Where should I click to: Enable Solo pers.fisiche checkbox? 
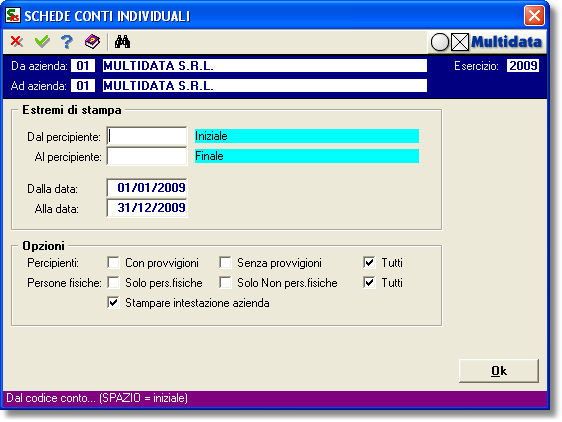coord(113,283)
